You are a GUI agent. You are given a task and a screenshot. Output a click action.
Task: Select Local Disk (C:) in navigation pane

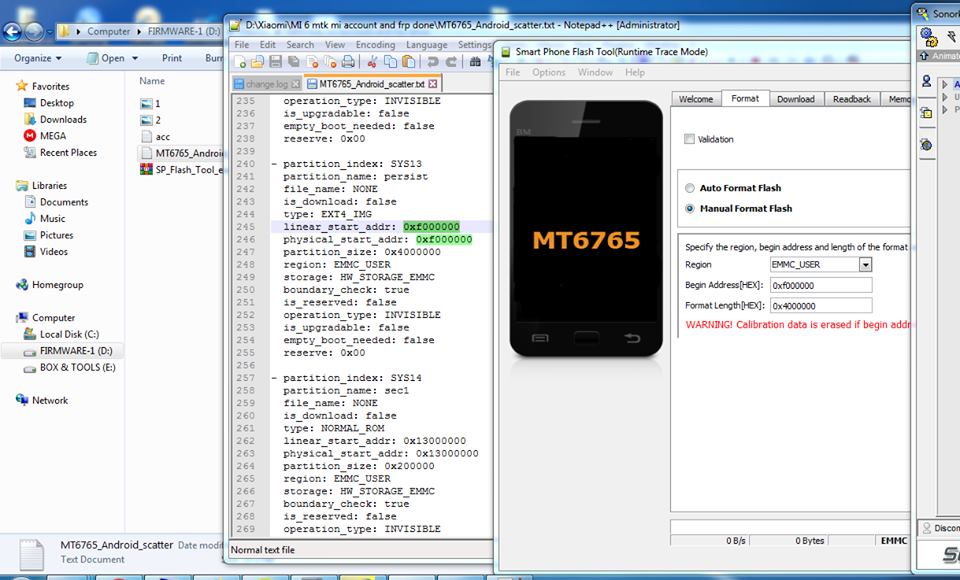(x=61, y=334)
